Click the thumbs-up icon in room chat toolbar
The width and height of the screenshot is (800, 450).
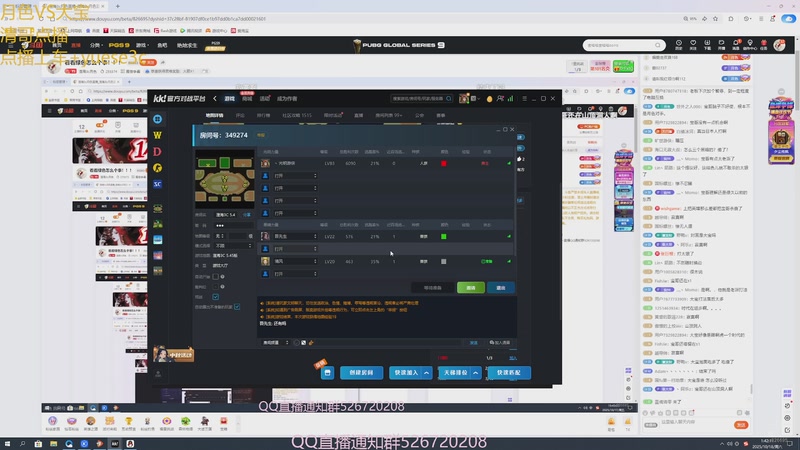coord(311,343)
